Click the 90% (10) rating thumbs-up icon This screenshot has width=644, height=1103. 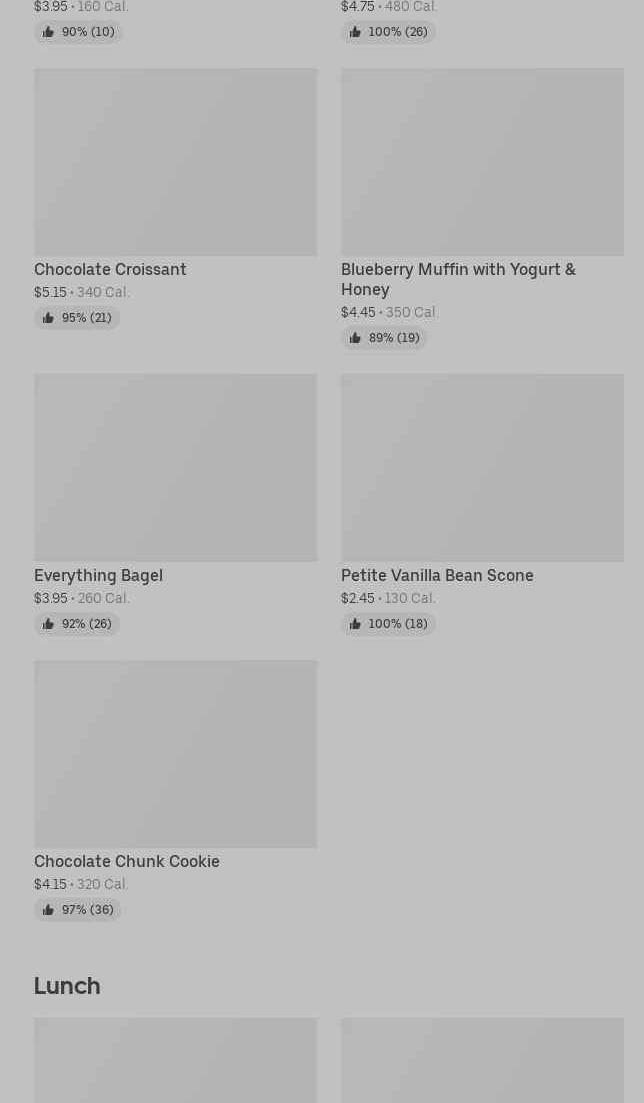click(x=48, y=32)
